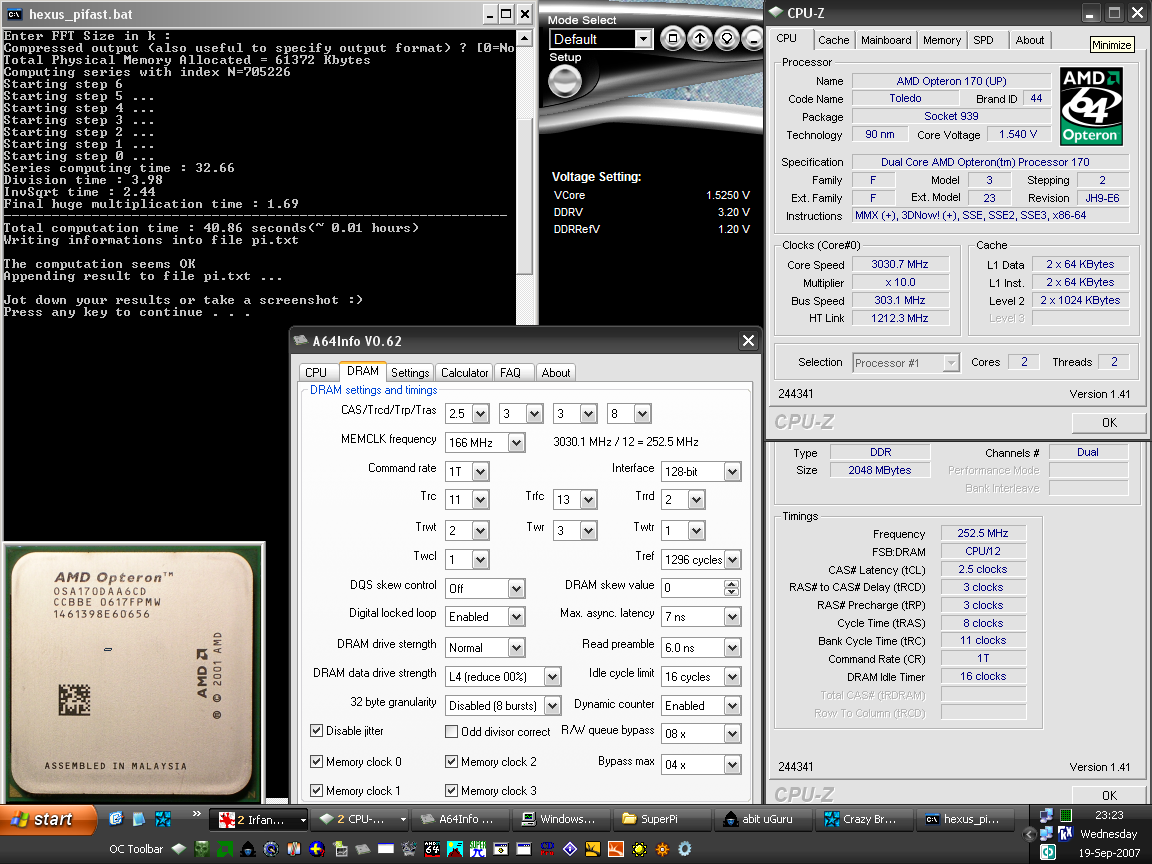Increase the DRAM skew value stepper
The height and width of the screenshot is (864, 1152).
point(731,584)
